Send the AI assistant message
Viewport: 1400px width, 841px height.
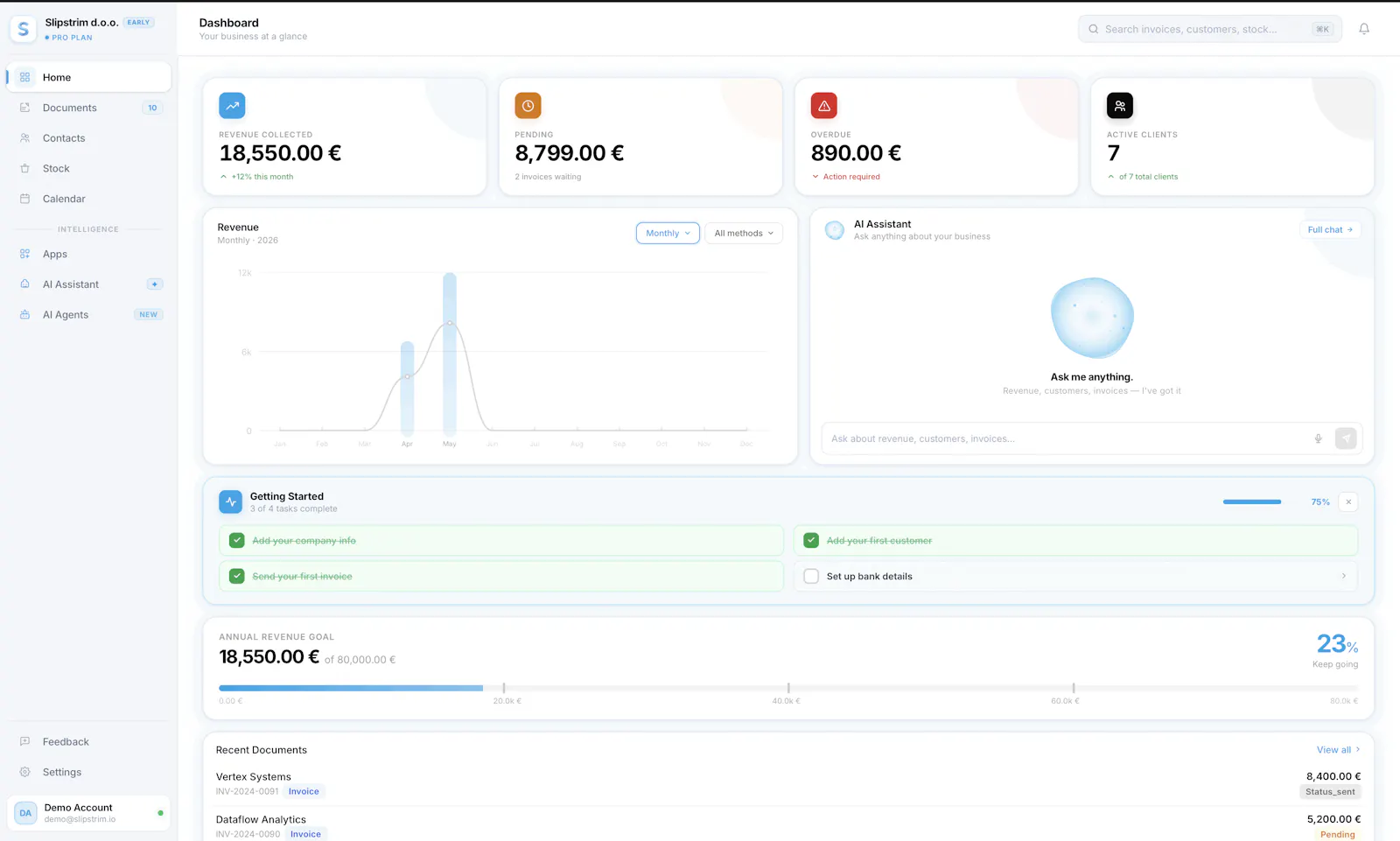click(1346, 438)
